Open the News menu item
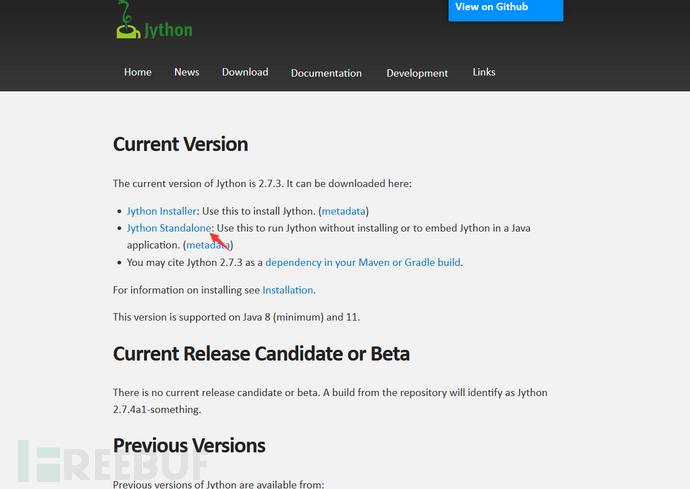 coord(187,72)
